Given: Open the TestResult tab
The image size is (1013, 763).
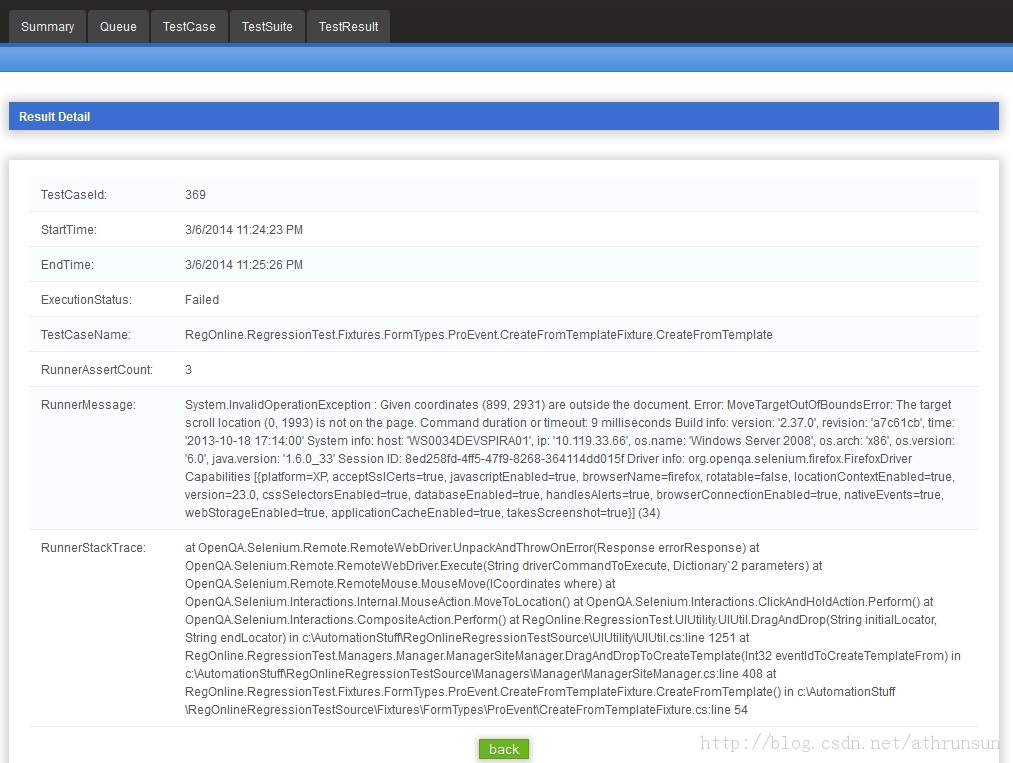Looking at the screenshot, I should [348, 27].
